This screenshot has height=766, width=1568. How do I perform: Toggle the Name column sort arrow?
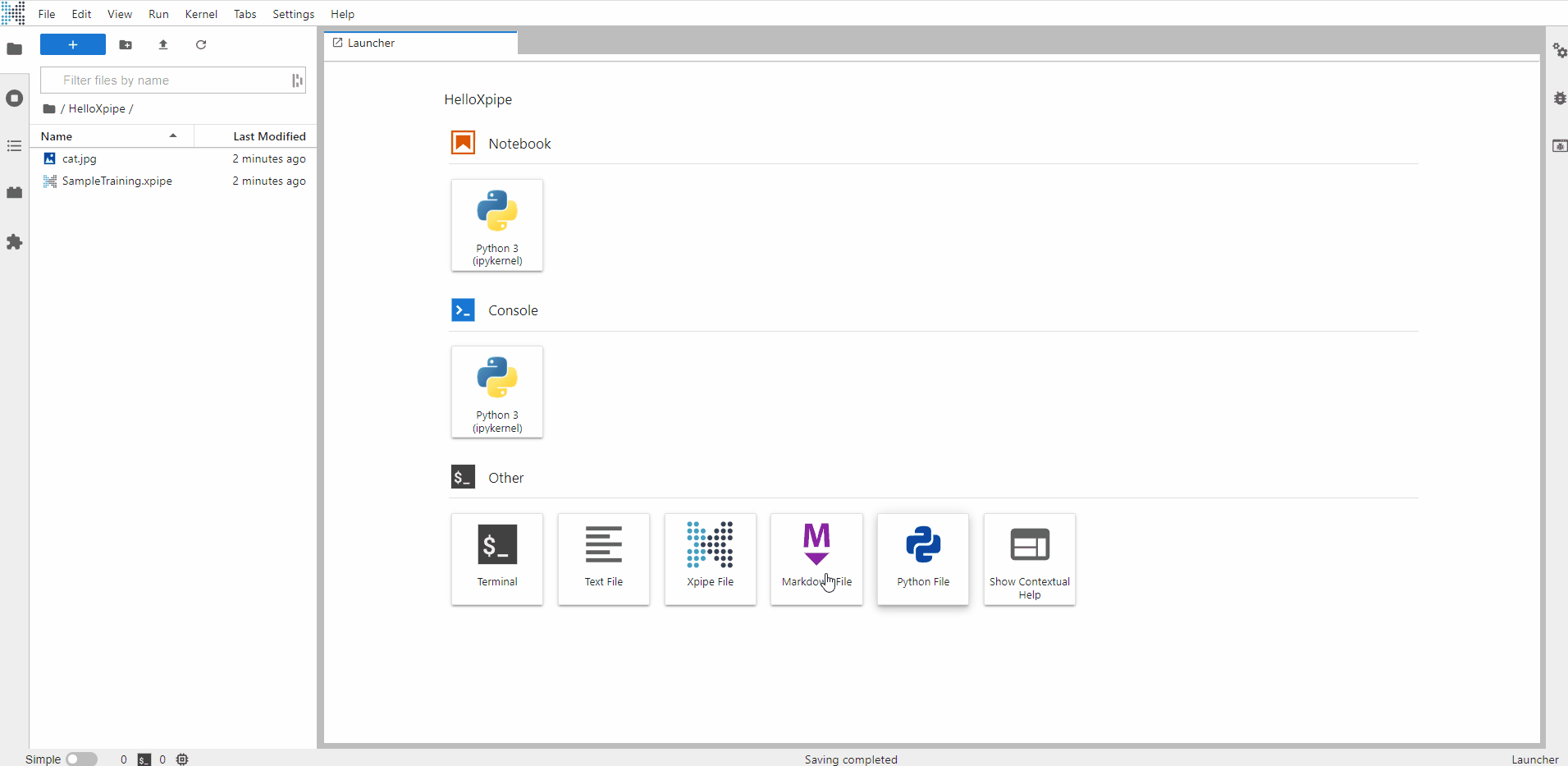click(173, 136)
